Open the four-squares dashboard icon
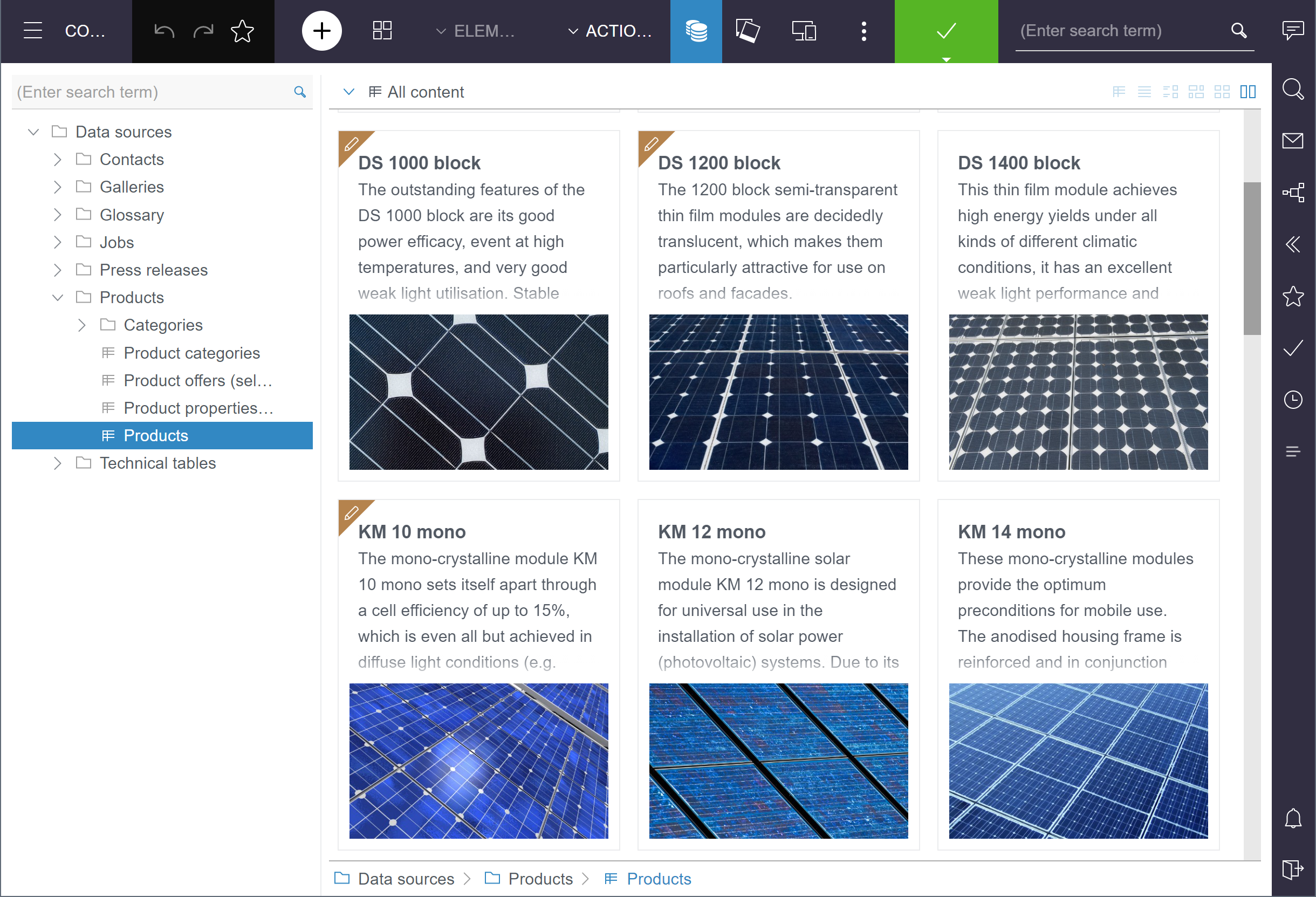 tap(382, 31)
